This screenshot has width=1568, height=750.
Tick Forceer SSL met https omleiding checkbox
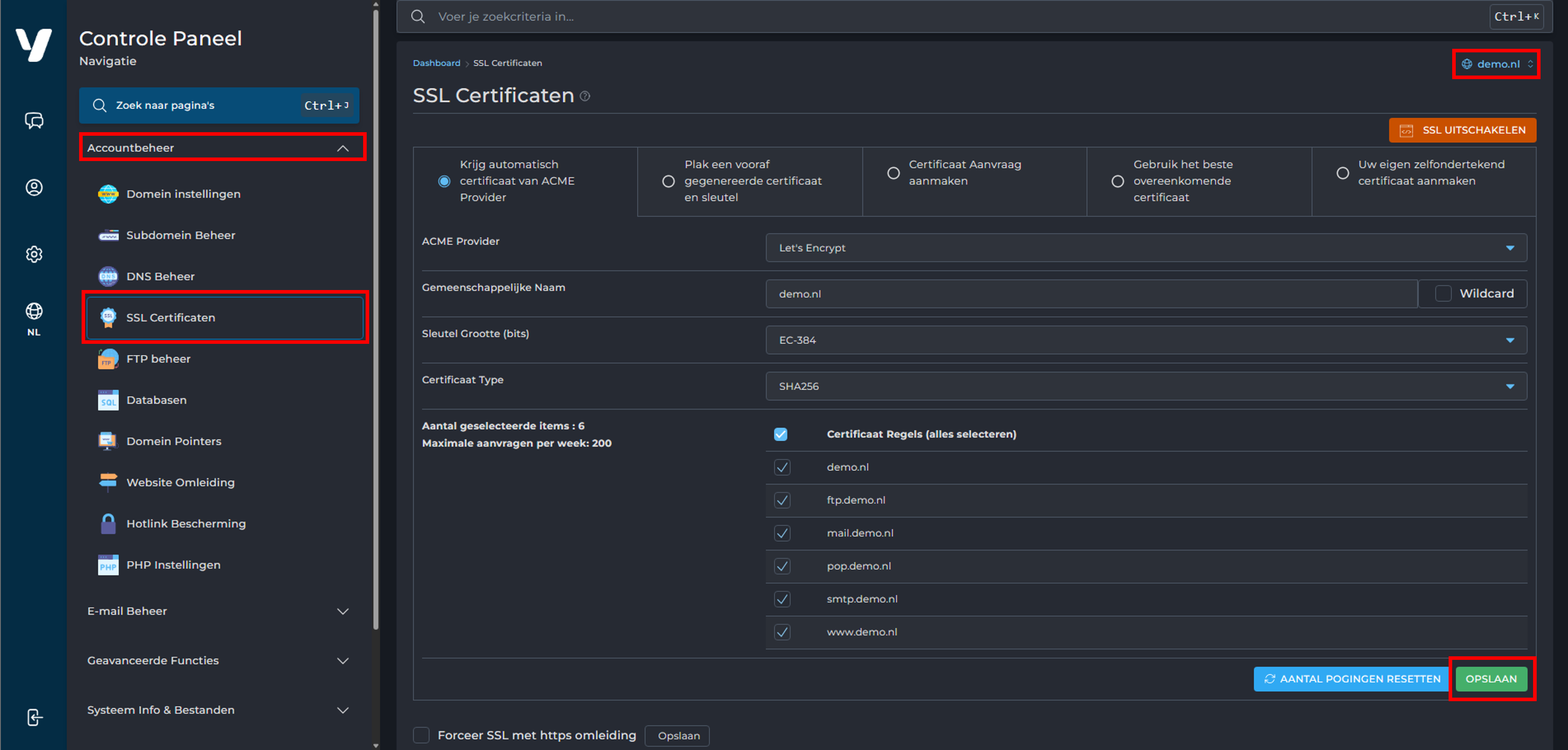(421, 735)
